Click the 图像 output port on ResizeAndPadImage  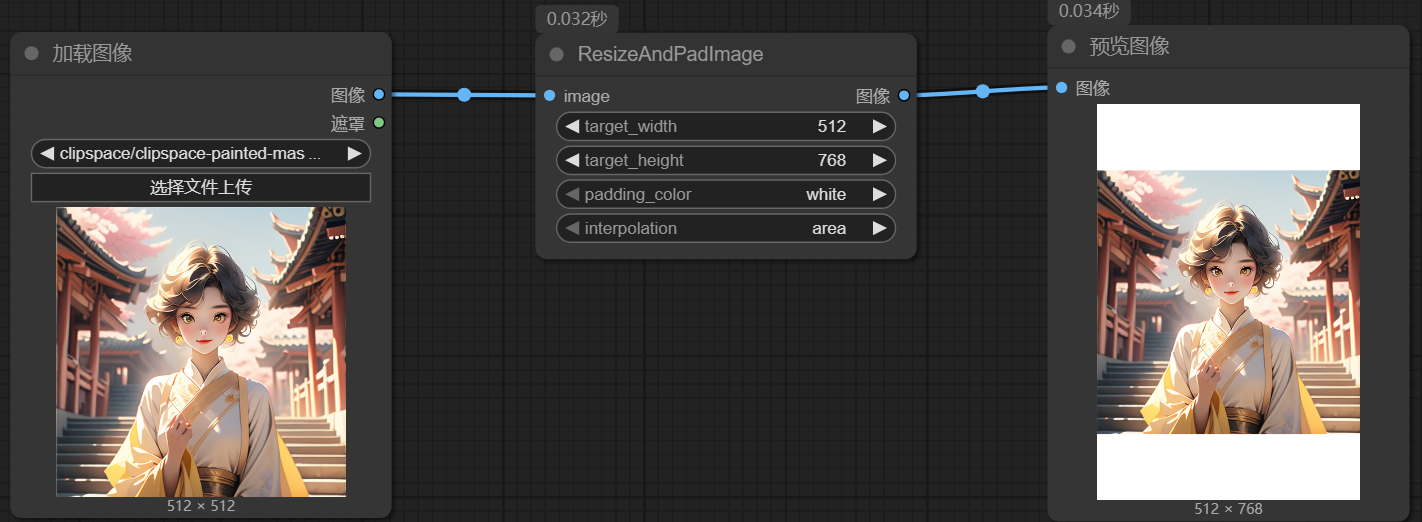pos(904,96)
